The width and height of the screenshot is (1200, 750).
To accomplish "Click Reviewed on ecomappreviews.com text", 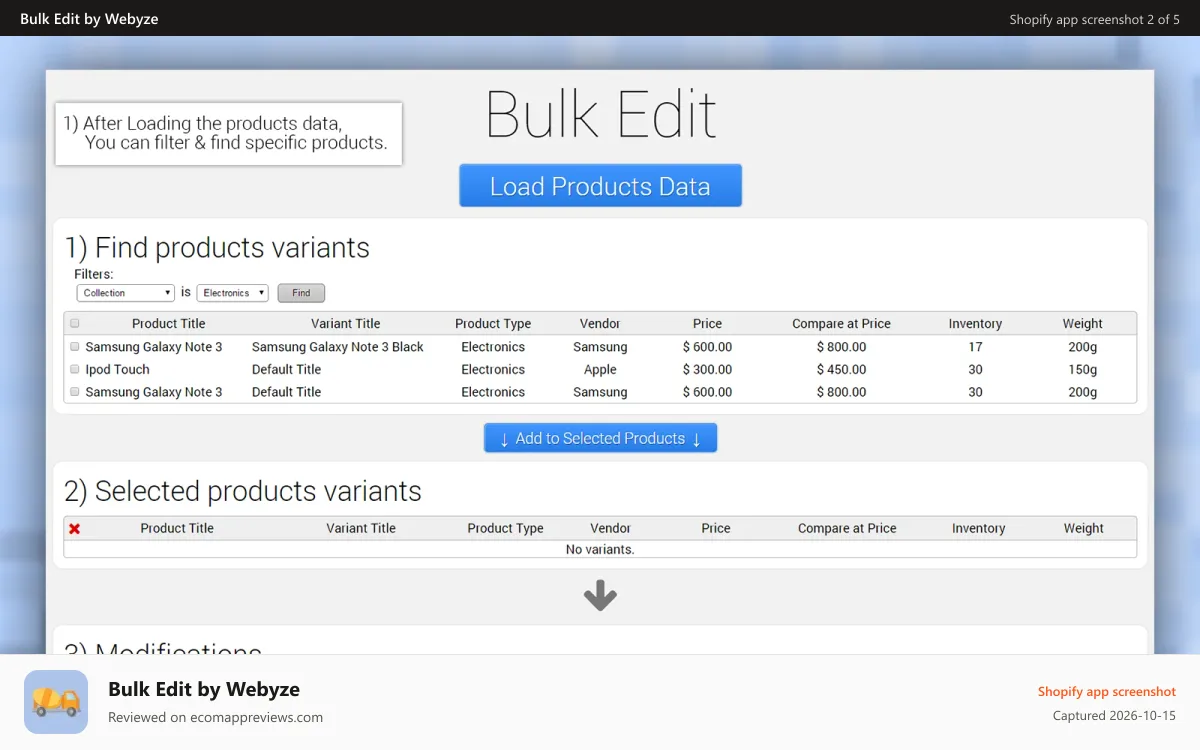I will coord(215,717).
